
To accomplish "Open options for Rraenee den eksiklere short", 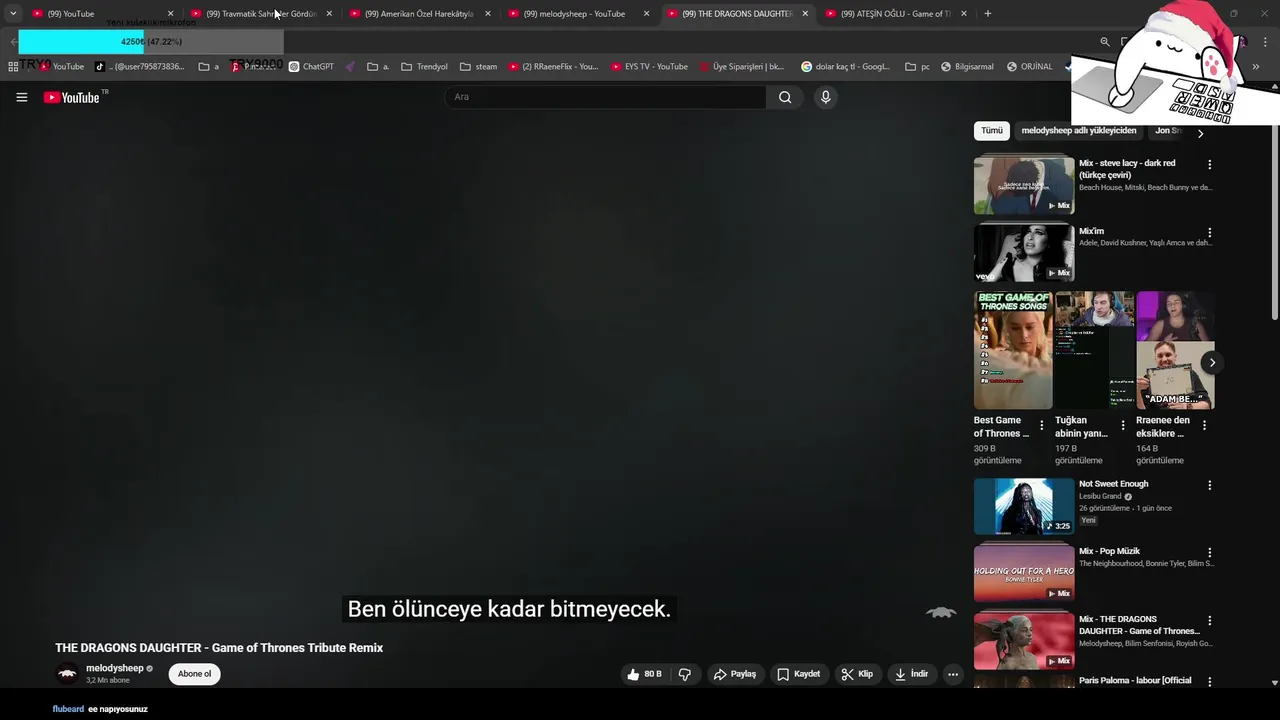I will [1204, 425].
